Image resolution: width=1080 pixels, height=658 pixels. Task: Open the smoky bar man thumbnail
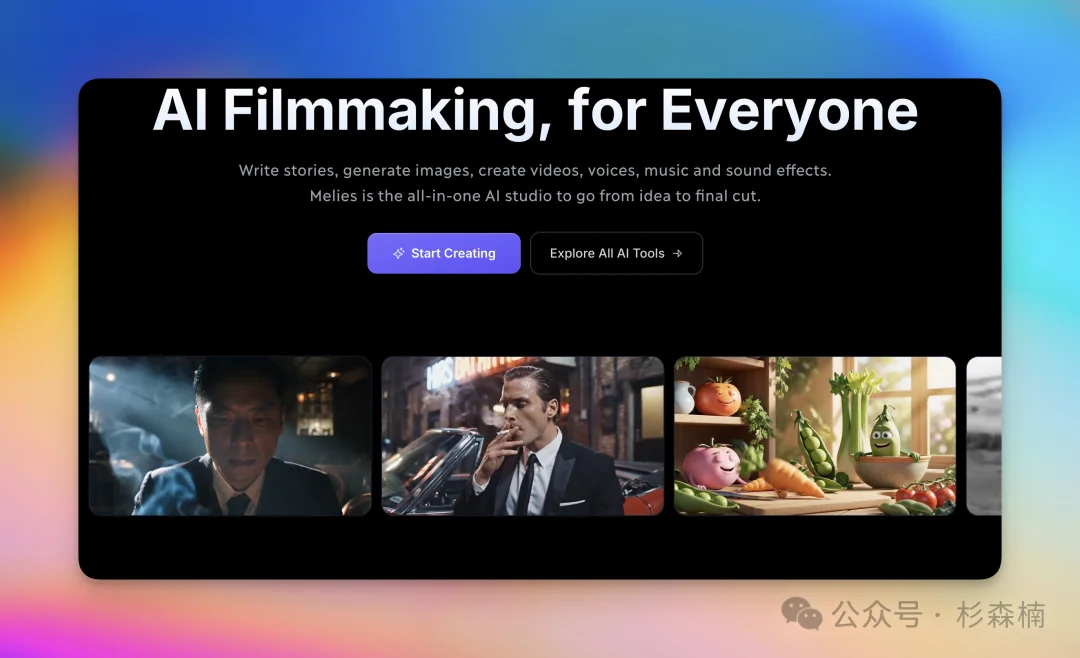[x=230, y=435]
